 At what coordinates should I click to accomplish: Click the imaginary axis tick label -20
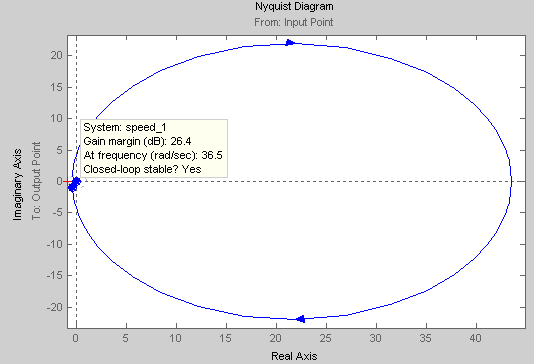point(55,307)
